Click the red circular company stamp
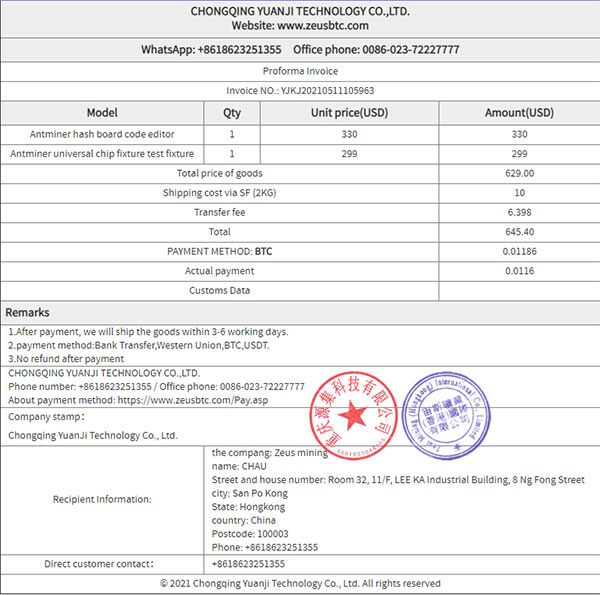 click(350, 412)
